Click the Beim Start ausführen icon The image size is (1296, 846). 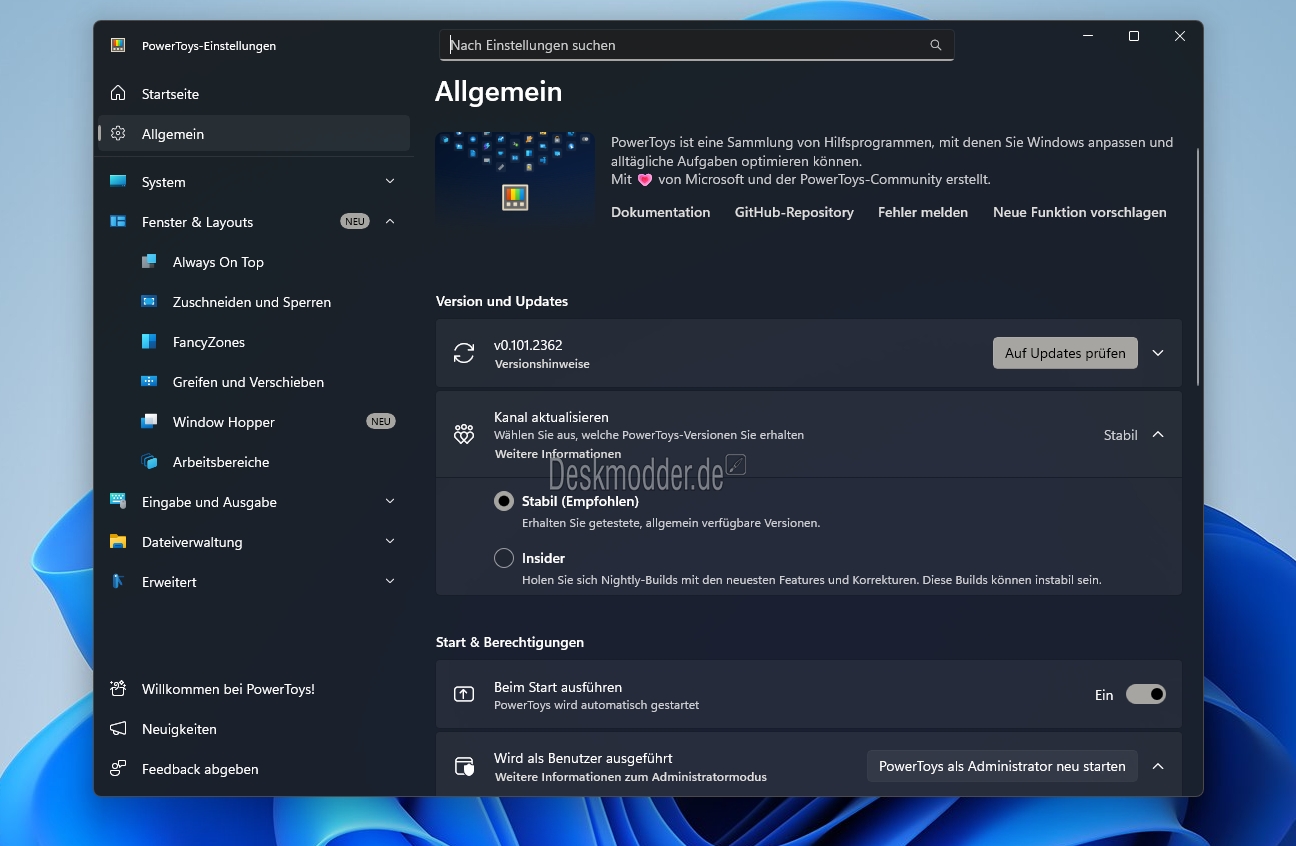(464, 694)
